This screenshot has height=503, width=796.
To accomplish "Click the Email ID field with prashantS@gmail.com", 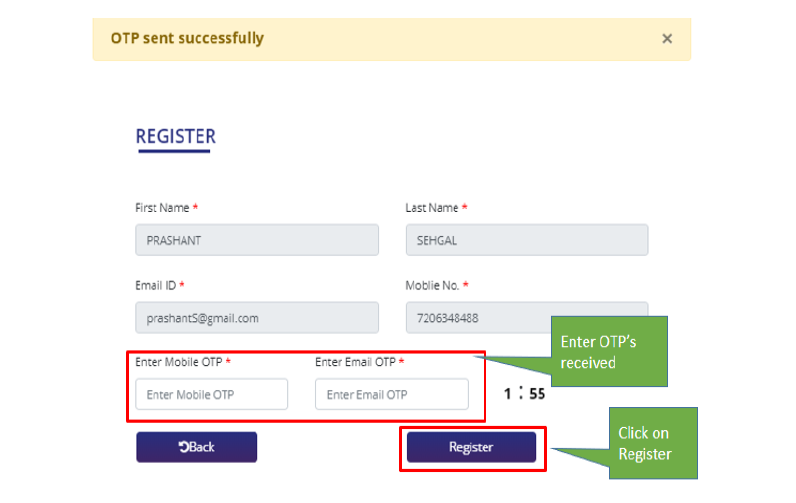I will 257,318.
